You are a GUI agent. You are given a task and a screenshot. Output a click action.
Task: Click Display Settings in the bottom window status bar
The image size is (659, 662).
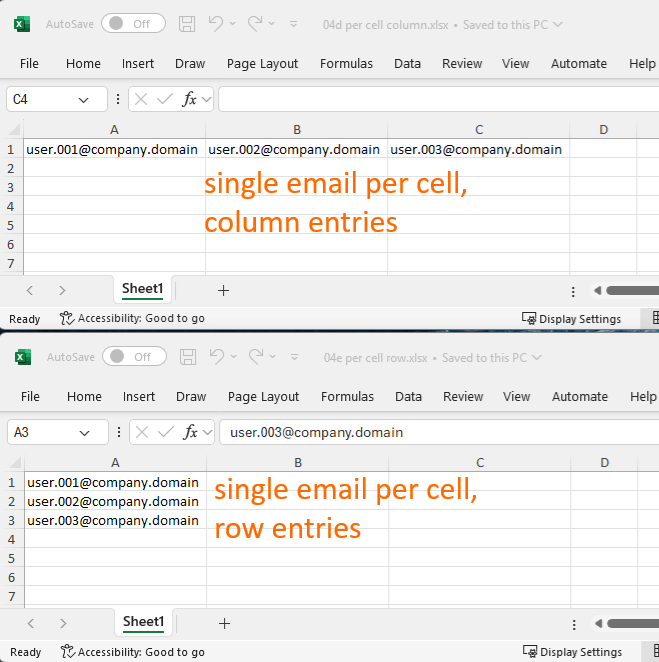(572, 652)
